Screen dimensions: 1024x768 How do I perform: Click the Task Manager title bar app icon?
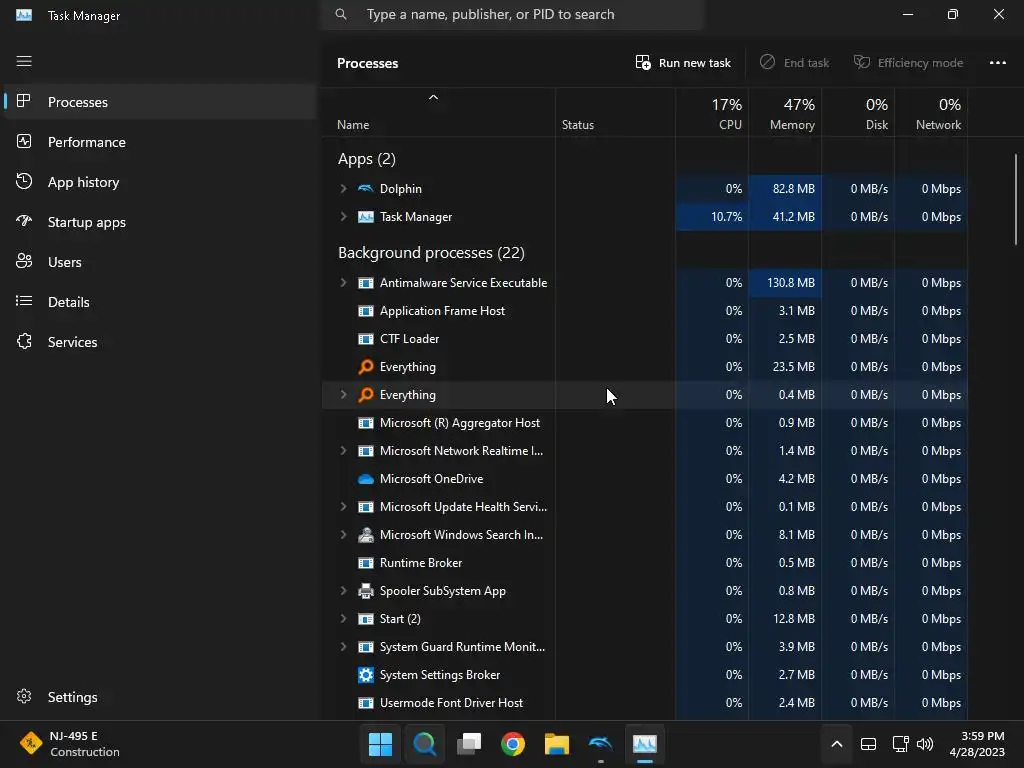24,14
